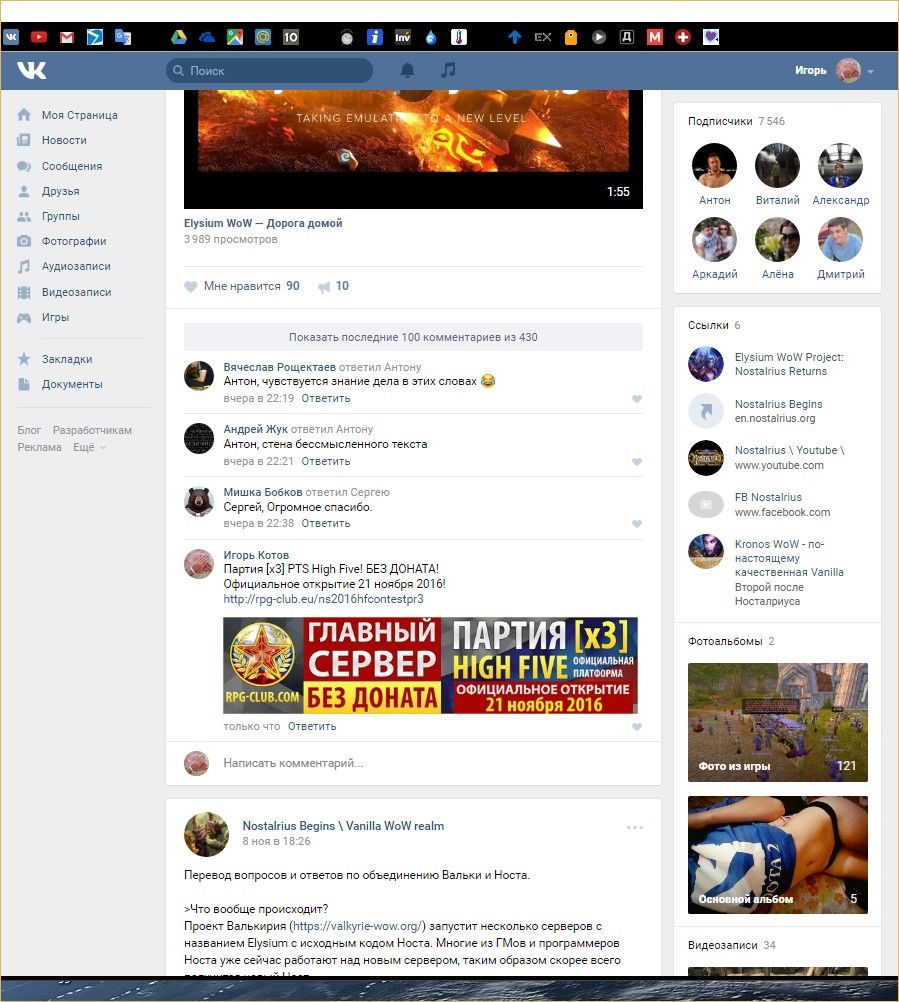
Task: Like Вячеслав Рощектаев's comment heart
Action: (x=636, y=399)
